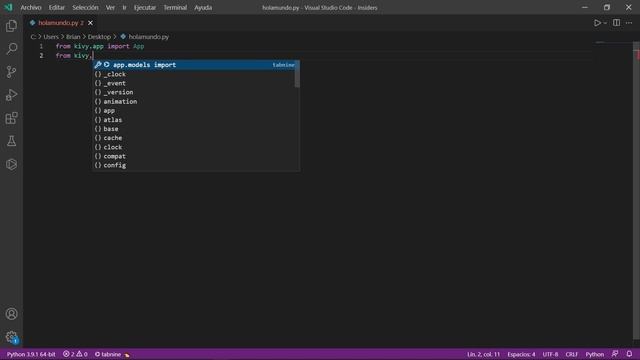640x360 pixels.
Task: Change end of line sequence CRLF
Action: click(x=571, y=354)
